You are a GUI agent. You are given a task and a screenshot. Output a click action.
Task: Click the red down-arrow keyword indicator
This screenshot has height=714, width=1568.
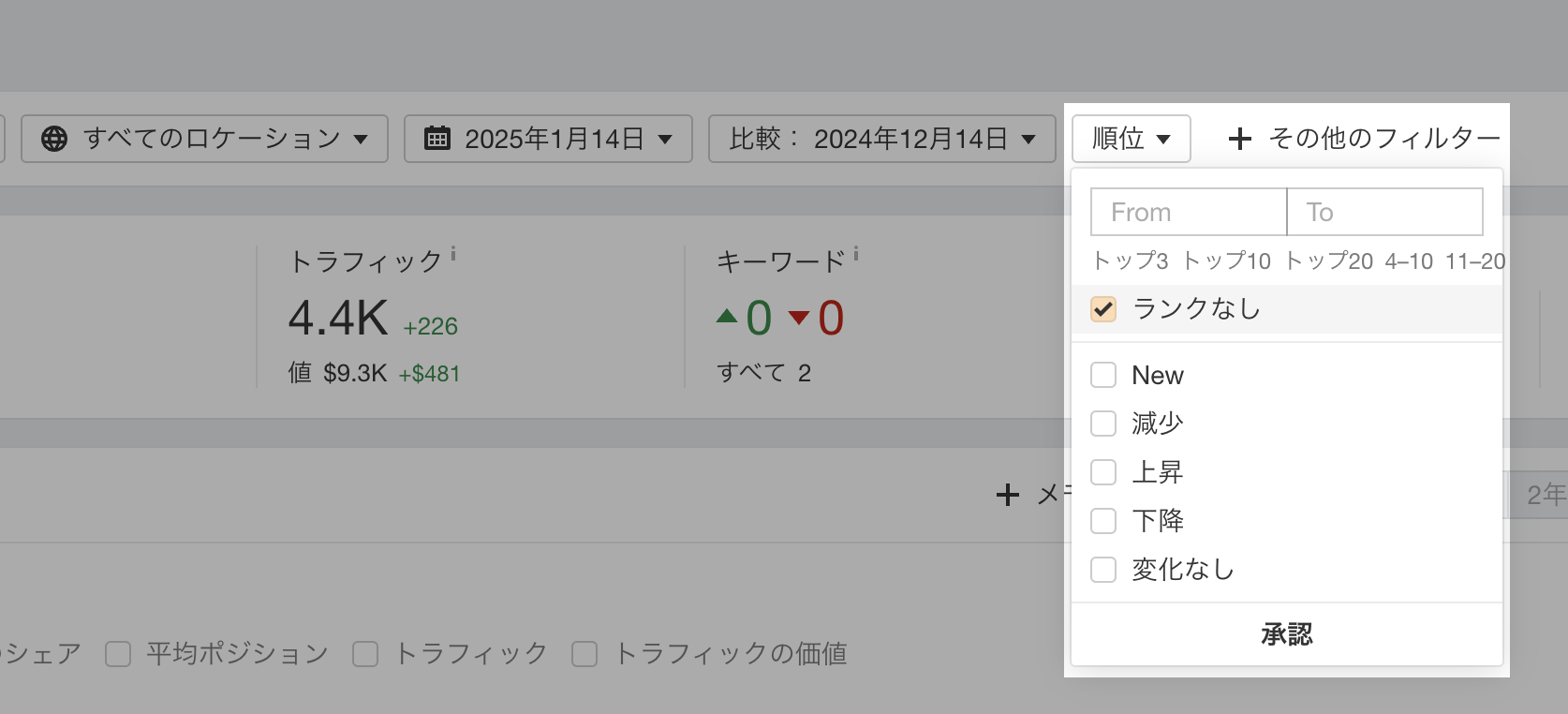point(799,318)
